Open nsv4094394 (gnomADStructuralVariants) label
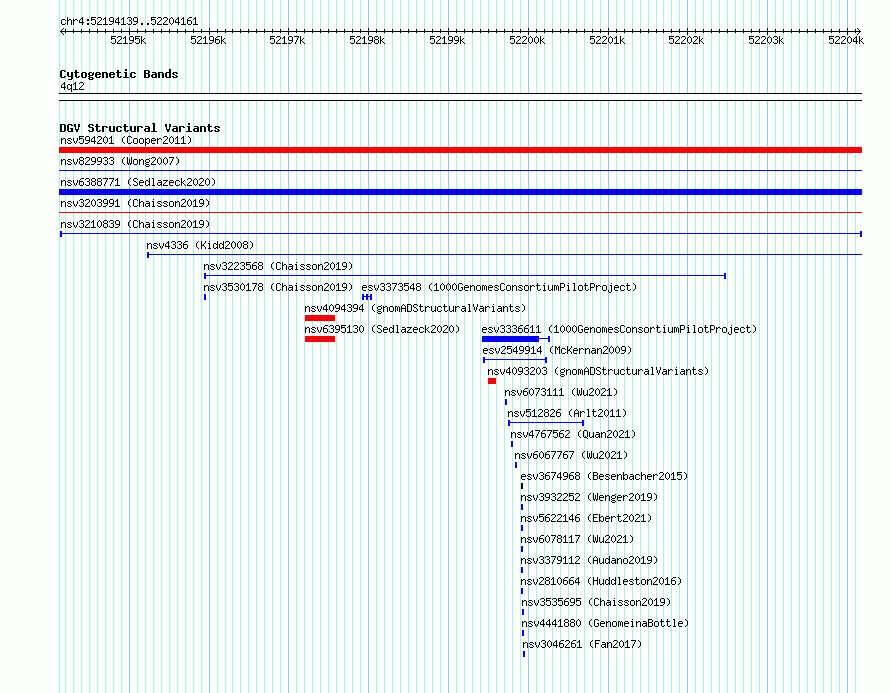Viewport: 890px width, 693px height. coord(415,308)
